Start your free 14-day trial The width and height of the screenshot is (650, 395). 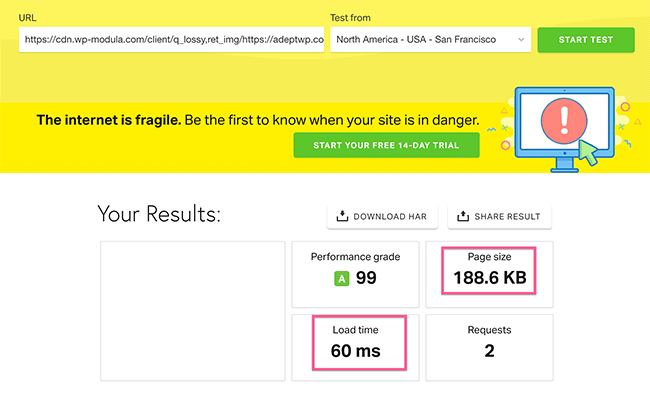coord(386,145)
